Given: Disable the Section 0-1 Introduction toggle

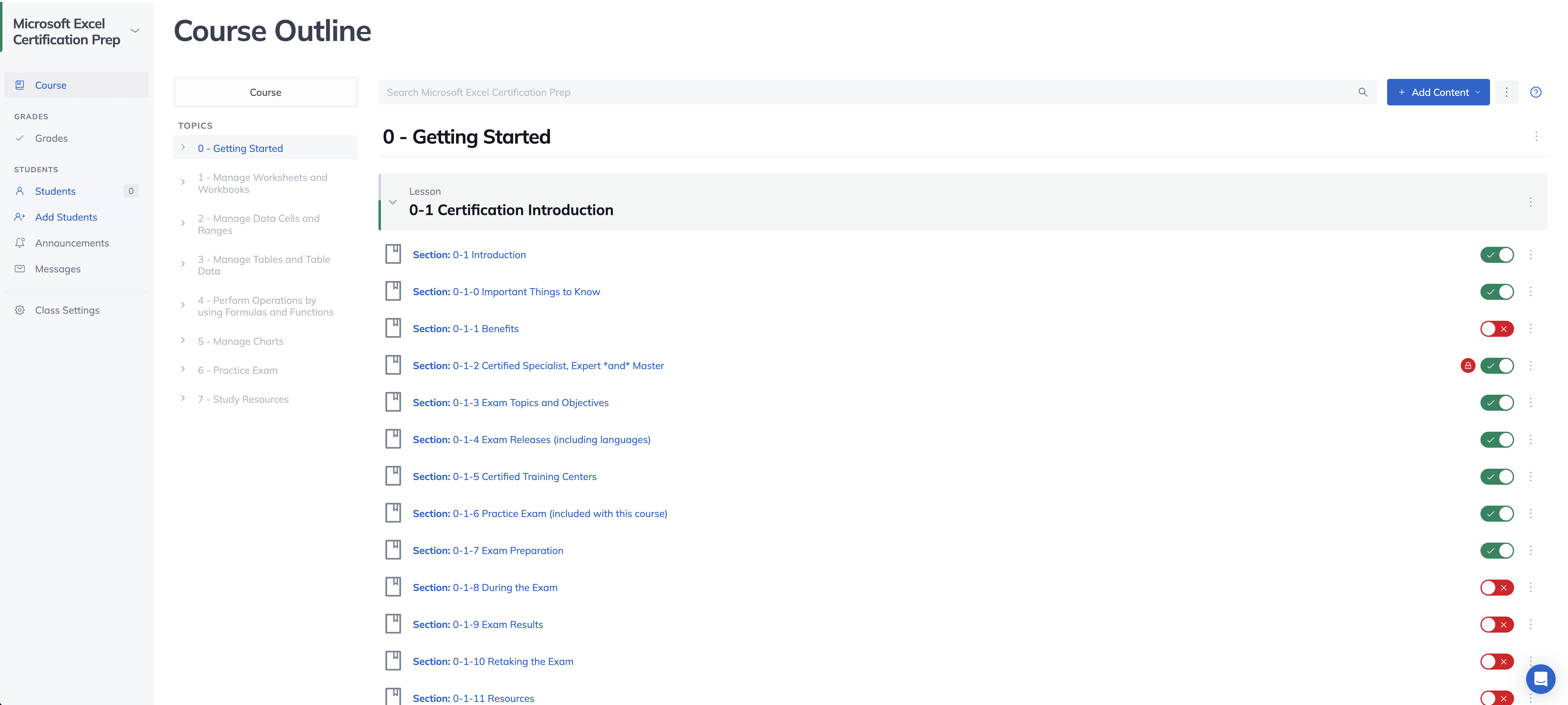Looking at the screenshot, I should click(1497, 255).
